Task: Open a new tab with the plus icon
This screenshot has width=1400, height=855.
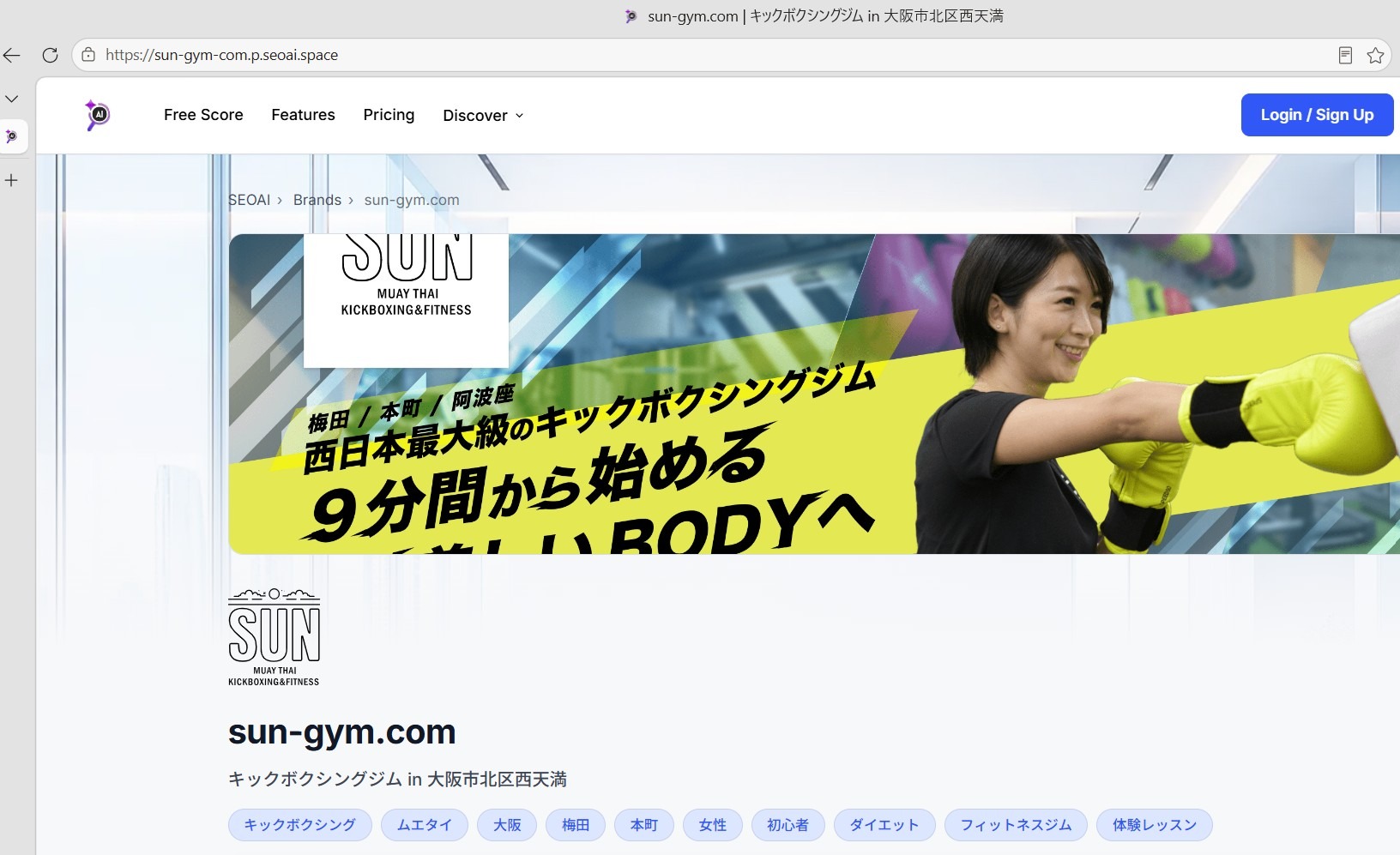Action: (x=12, y=180)
